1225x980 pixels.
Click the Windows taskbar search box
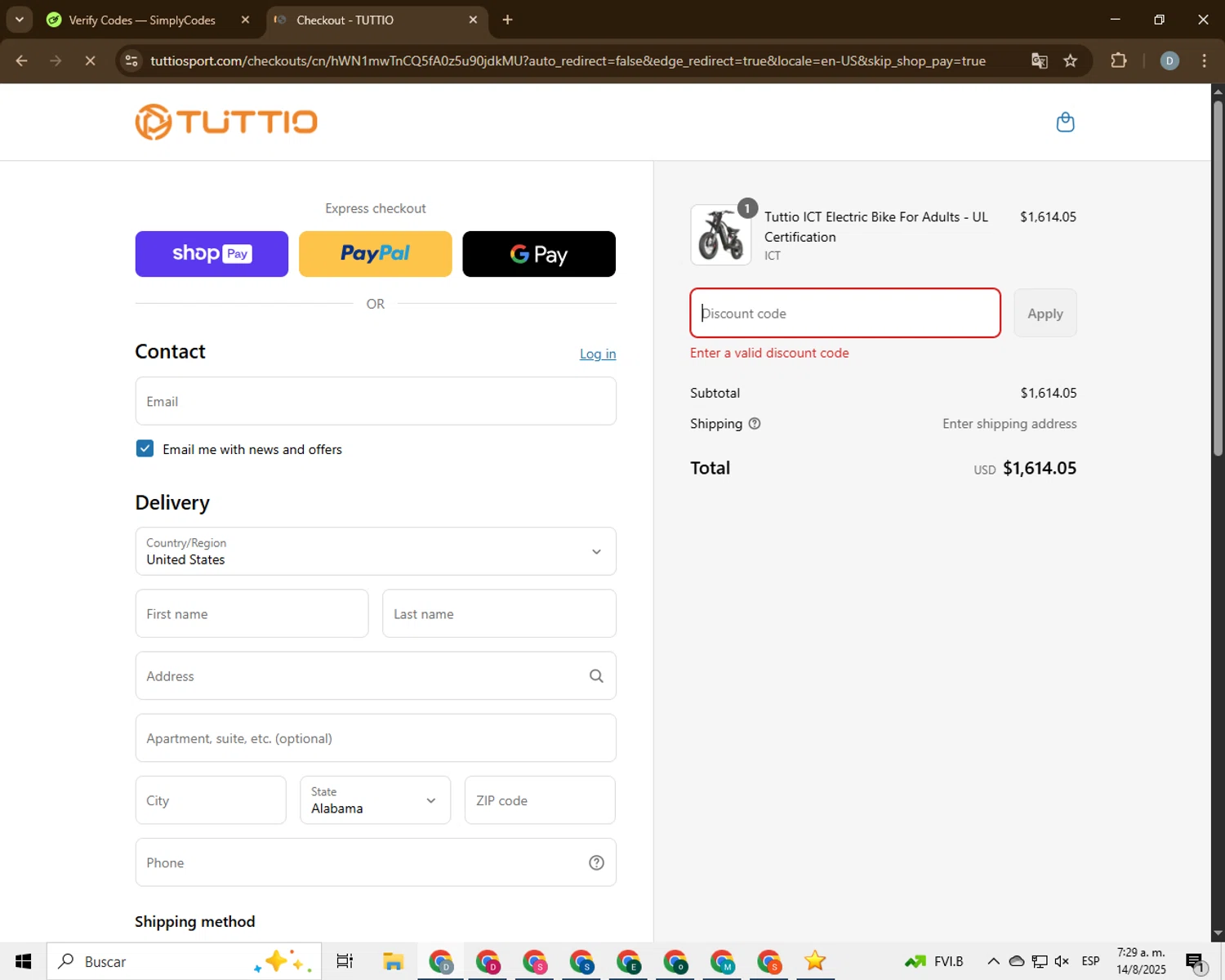click(x=184, y=961)
